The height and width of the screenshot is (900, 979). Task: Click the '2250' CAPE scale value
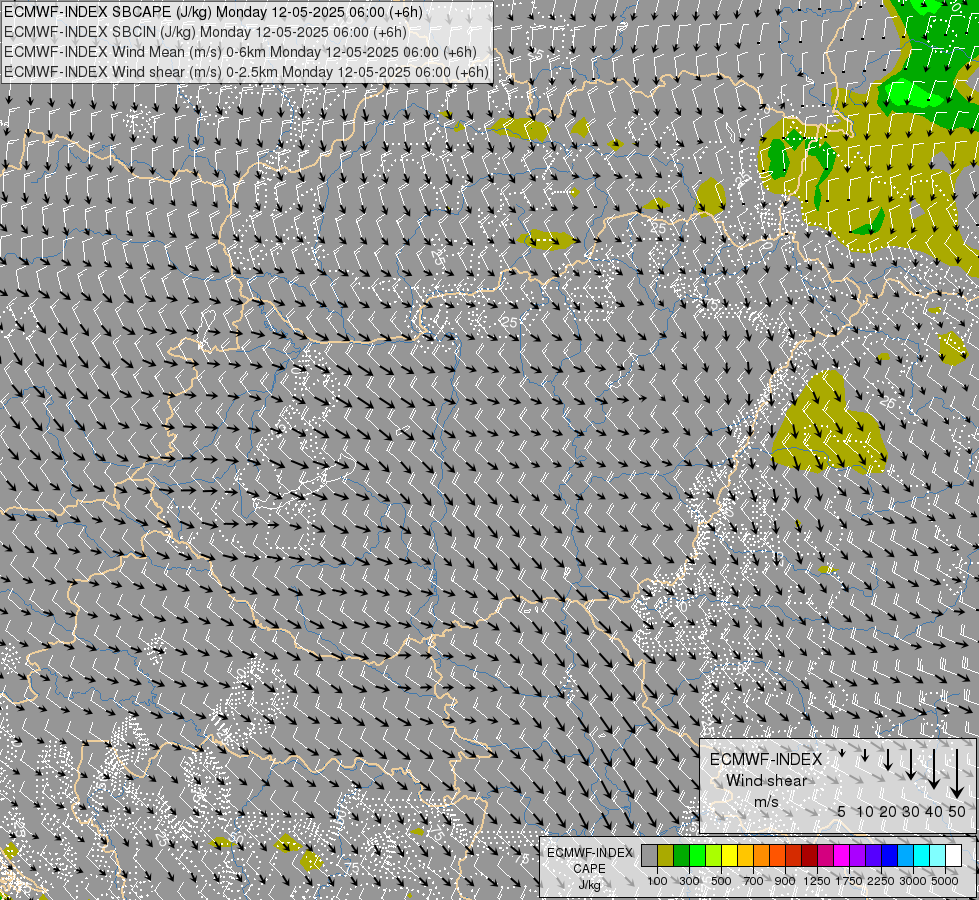point(881,881)
